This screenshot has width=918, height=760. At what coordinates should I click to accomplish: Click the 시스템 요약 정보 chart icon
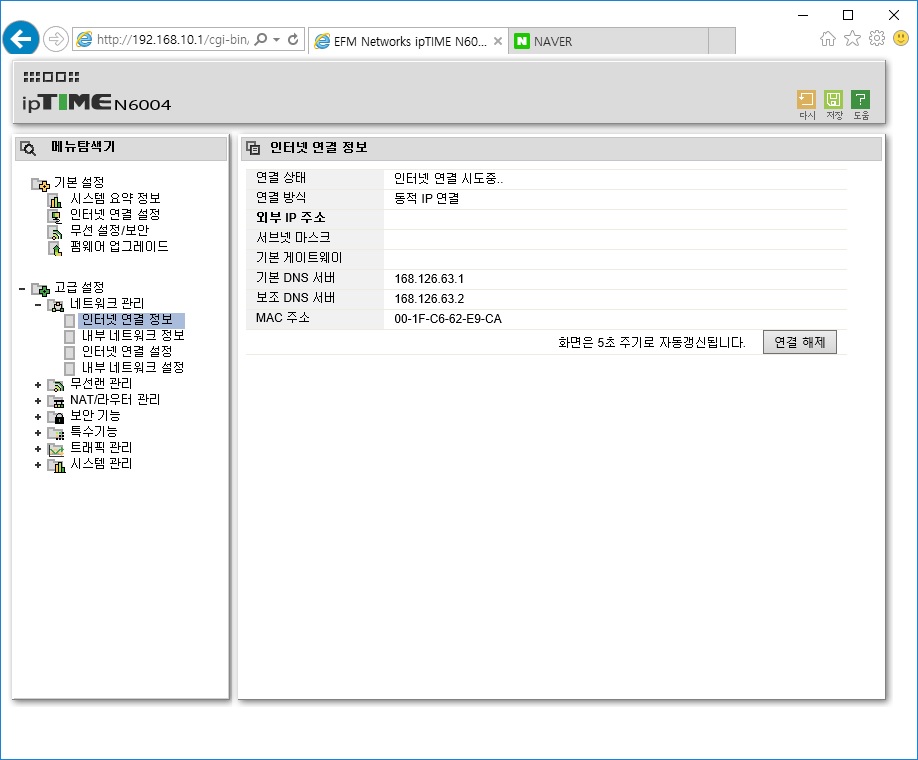(55, 200)
